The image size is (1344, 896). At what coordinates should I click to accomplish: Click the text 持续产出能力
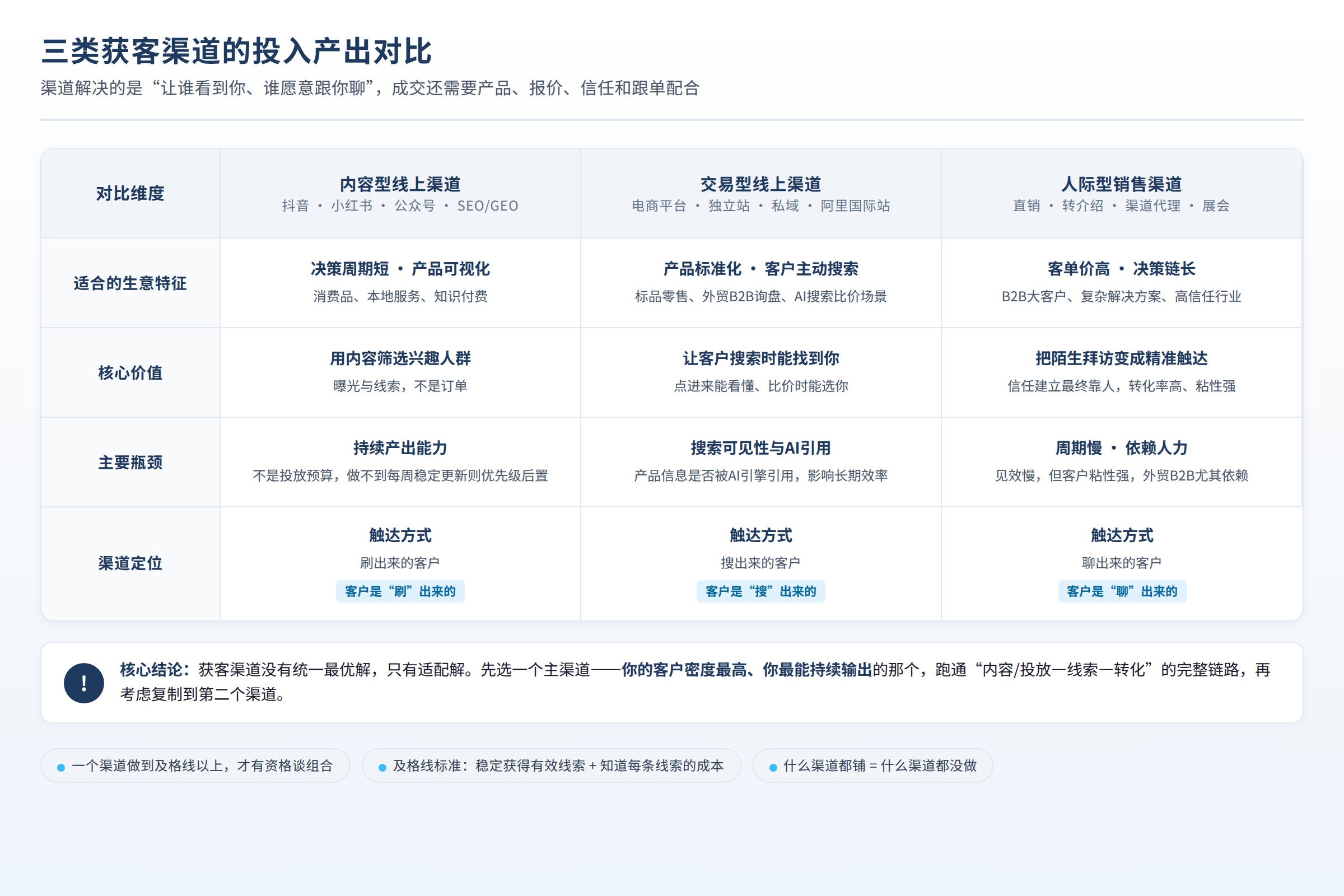click(x=400, y=449)
